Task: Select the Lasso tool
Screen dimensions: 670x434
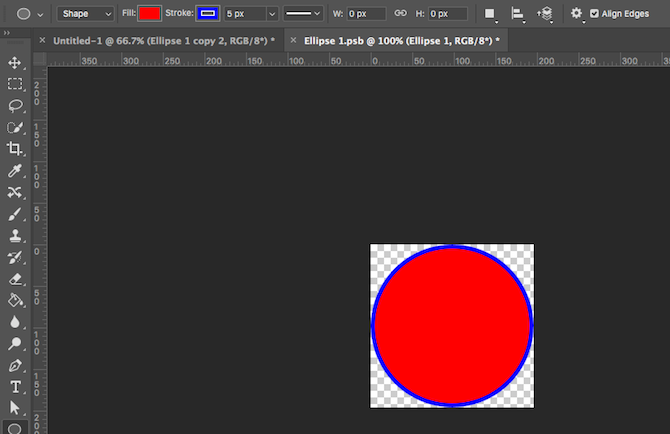Action: pos(15,105)
